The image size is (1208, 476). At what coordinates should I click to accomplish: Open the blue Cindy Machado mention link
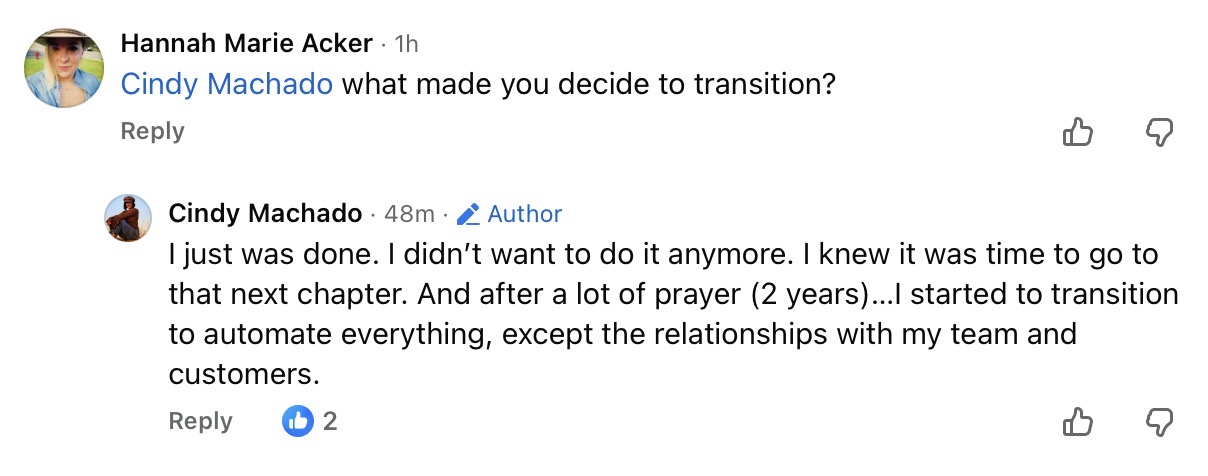pyautogui.click(x=226, y=84)
